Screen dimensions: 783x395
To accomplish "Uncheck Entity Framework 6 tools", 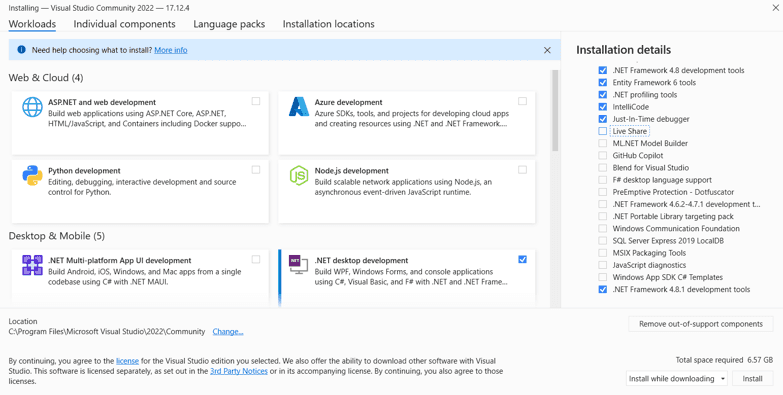I will 603,82.
